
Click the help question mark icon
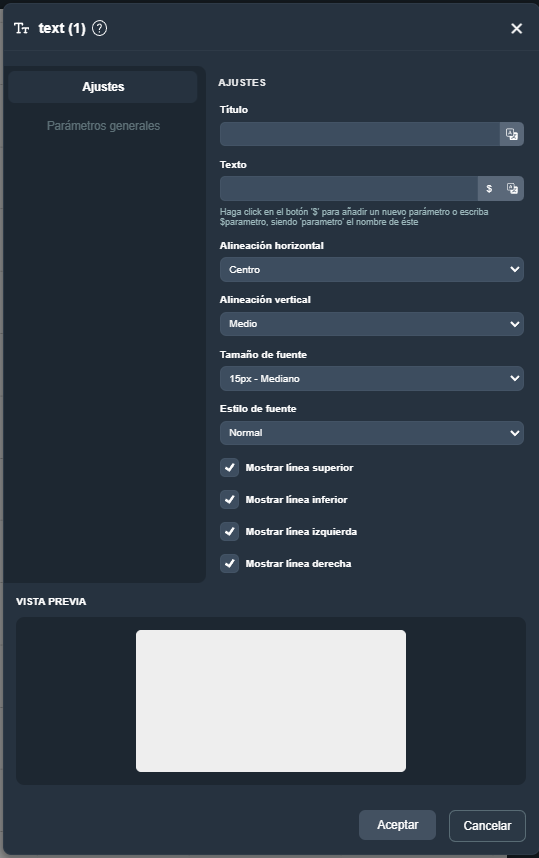pyautogui.click(x=99, y=28)
